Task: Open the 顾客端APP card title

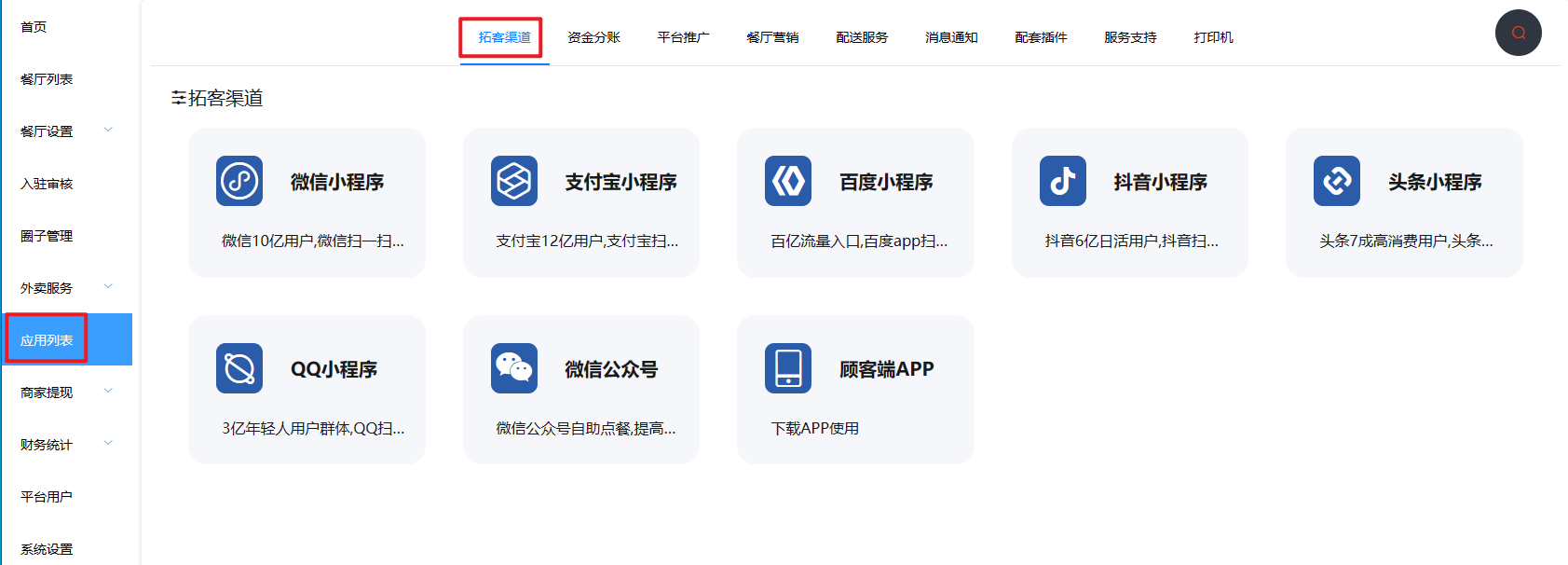Action: pos(887,369)
